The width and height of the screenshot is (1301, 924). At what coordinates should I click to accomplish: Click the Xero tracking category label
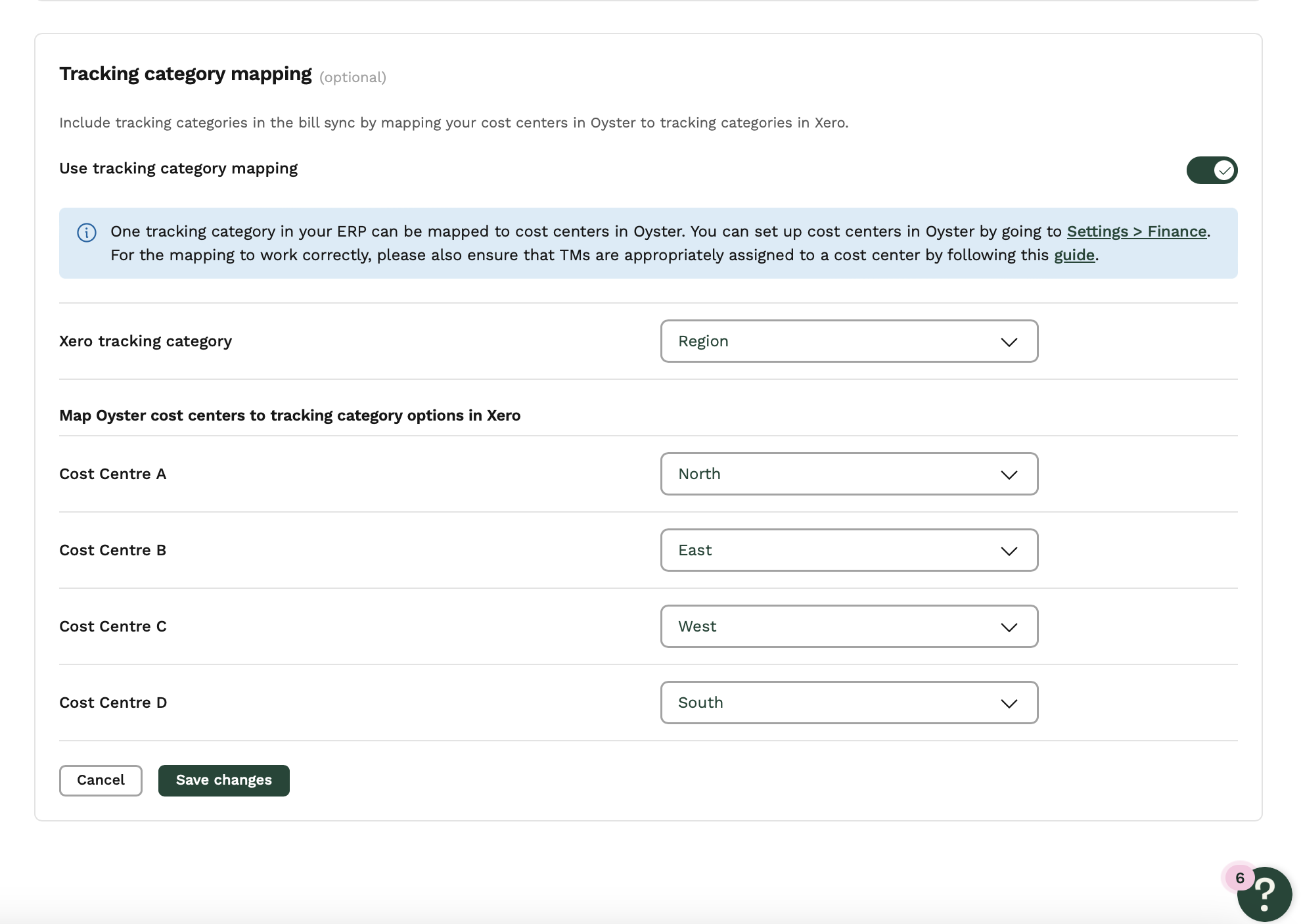coord(145,341)
